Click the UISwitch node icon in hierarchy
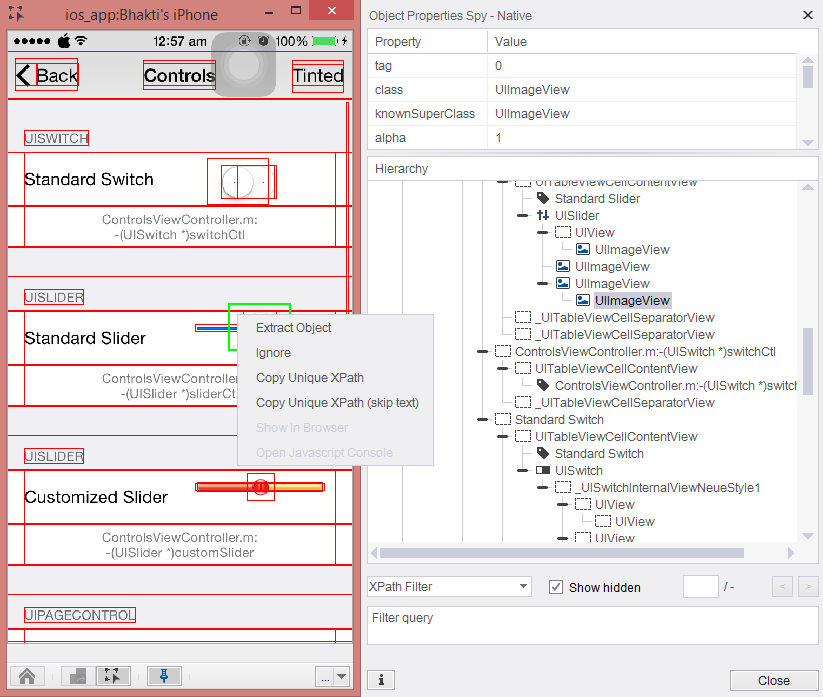This screenshot has width=823, height=697. click(x=543, y=471)
